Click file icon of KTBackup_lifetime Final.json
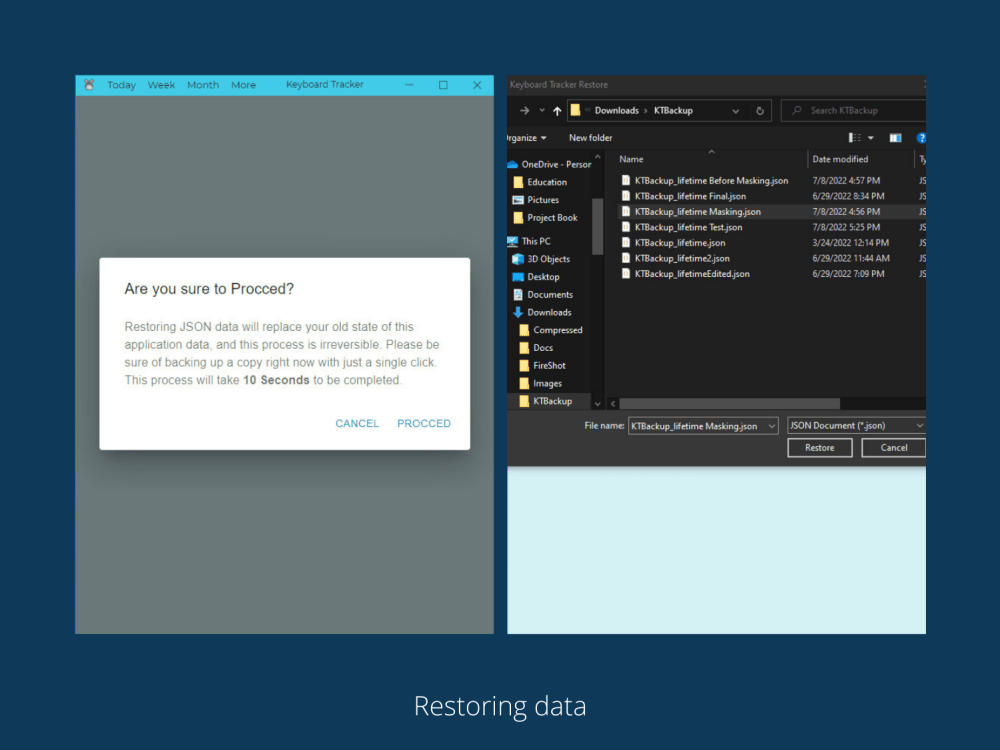 point(626,196)
